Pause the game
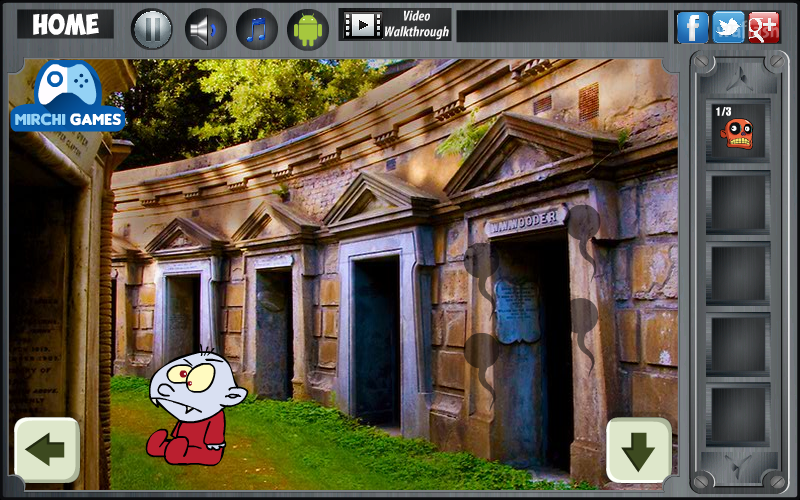The image size is (800, 500). (152, 29)
